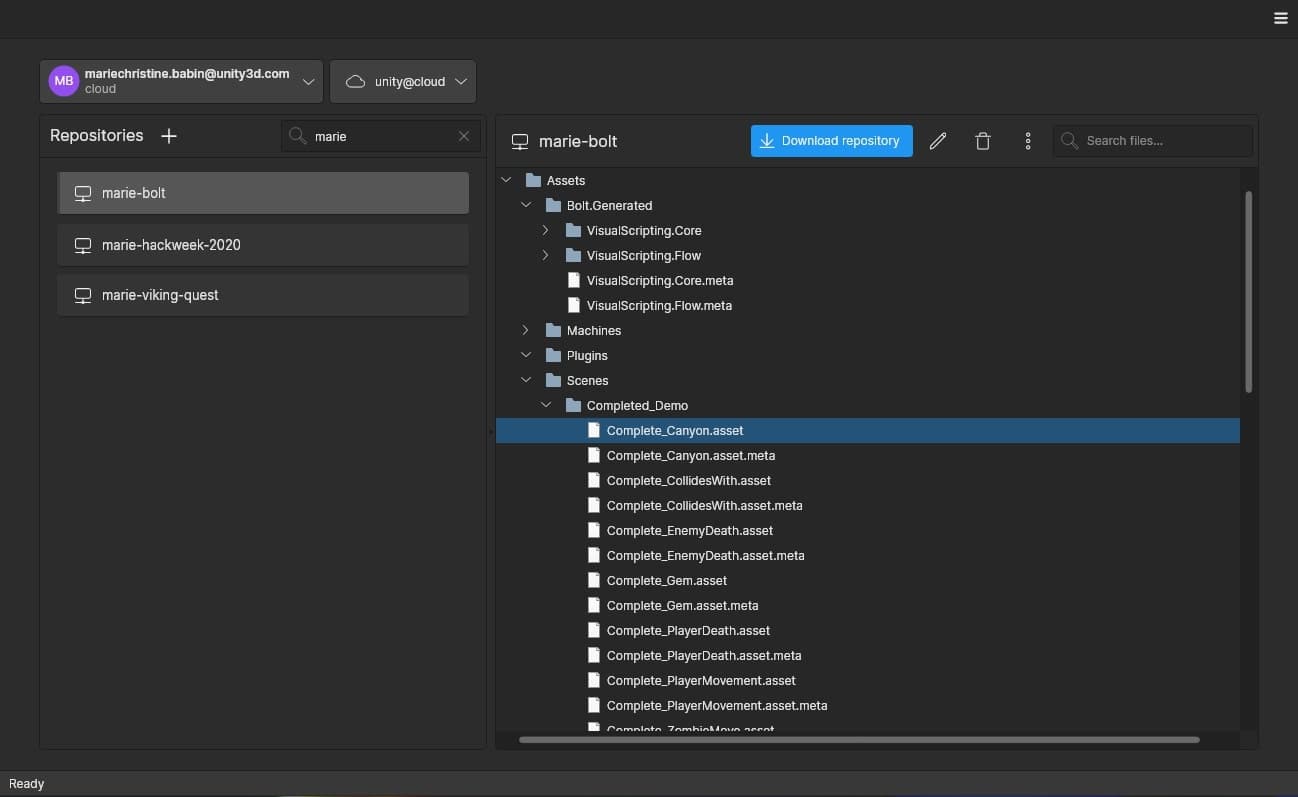Expand the Machines folder
Image resolution: width=1298 pixels, height=797 pixels.
(x=526, y=330)
